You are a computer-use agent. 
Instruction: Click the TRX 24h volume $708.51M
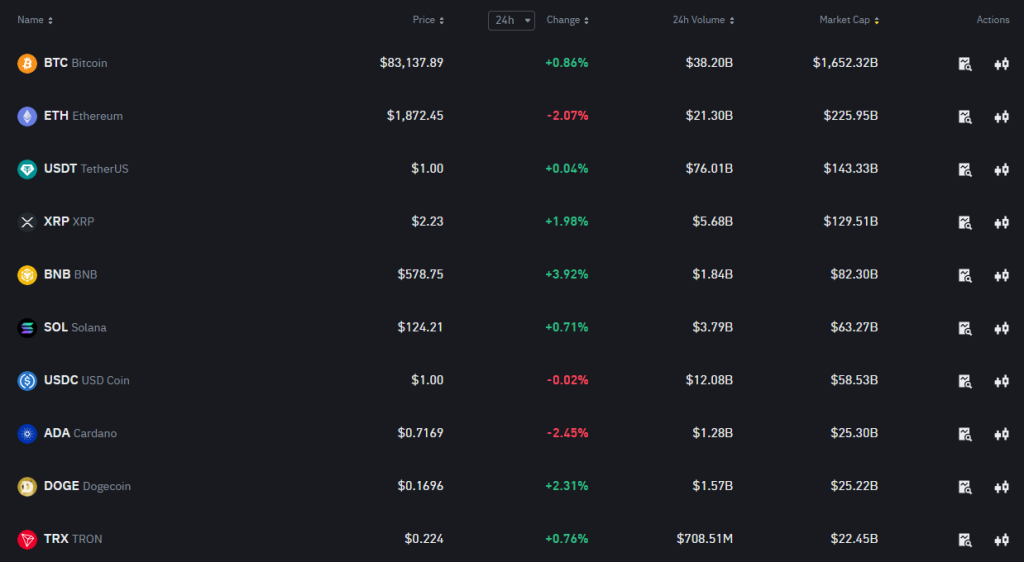click(705, 539)
